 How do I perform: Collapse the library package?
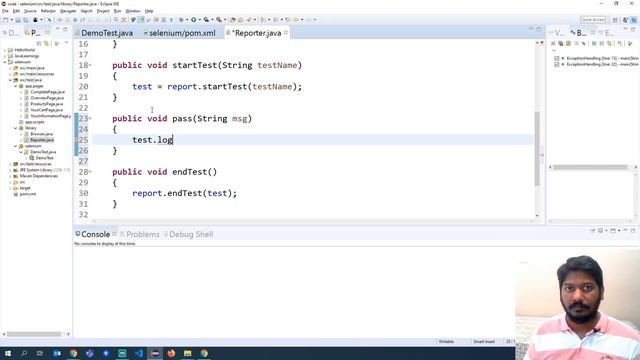point(16,128)
